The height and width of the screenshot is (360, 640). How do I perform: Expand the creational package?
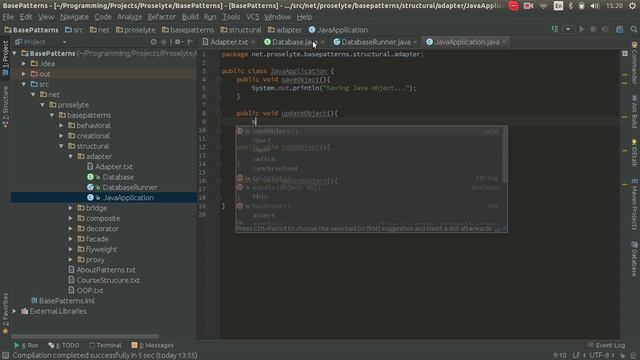tap(61, 136)
